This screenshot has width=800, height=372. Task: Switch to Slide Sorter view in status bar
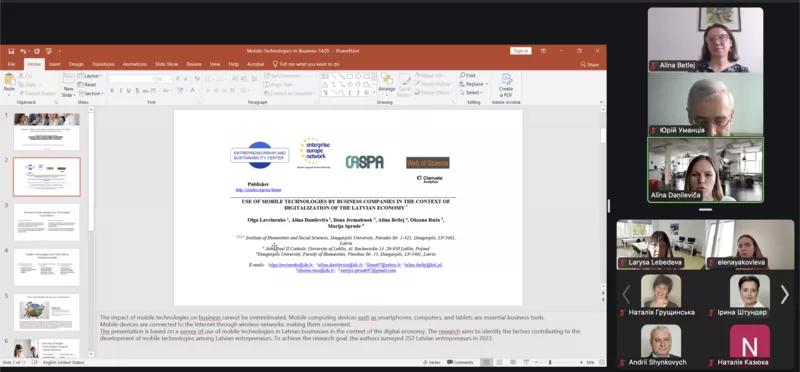499,362
